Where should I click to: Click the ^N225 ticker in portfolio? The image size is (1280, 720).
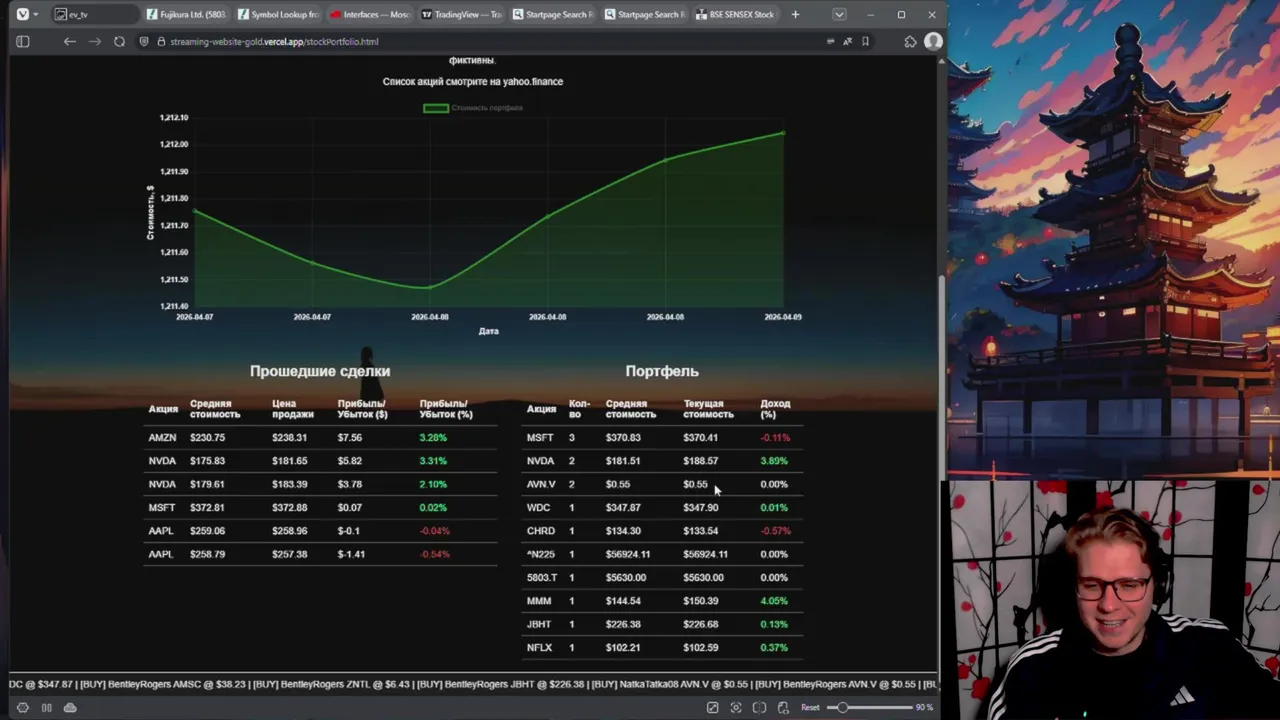540,554
